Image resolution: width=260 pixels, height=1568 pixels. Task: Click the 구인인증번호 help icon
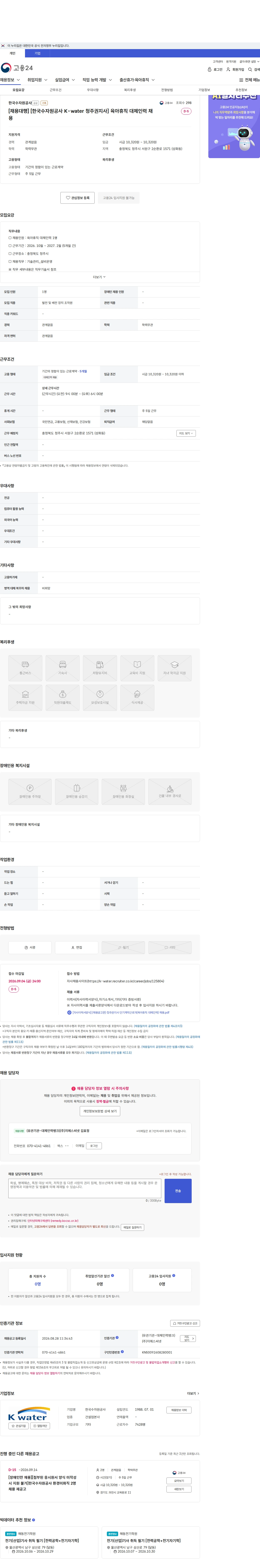coord(122,1351)
